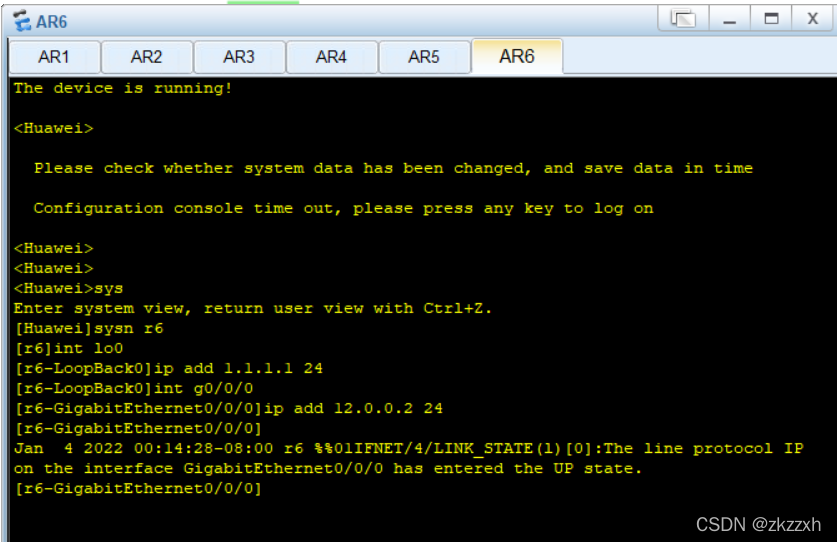837x542 pixels.
Task: Click the AR6 window title text
Action: point(52,22)
